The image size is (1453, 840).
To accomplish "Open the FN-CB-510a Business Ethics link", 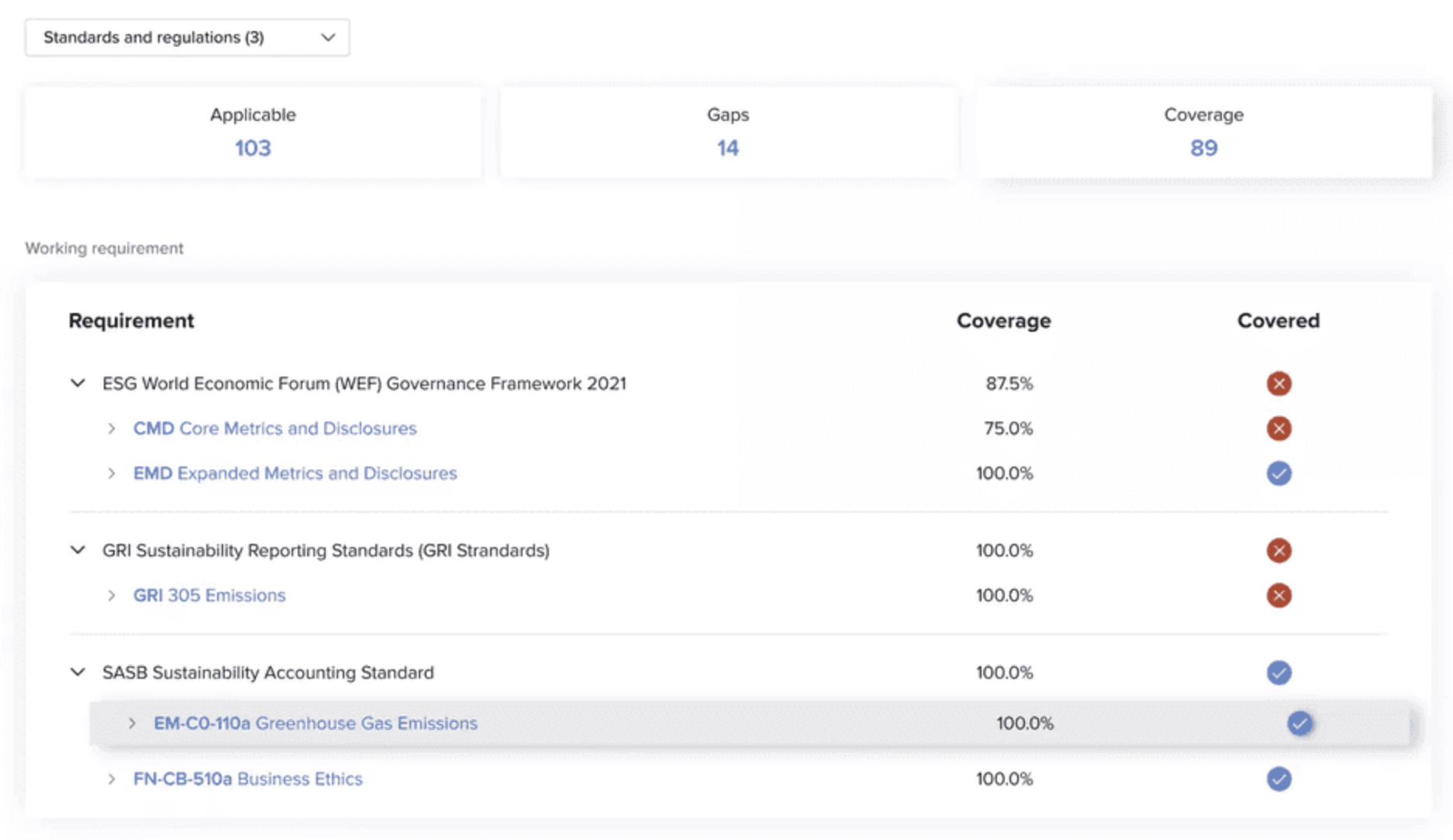I will [x=247, y=779].
